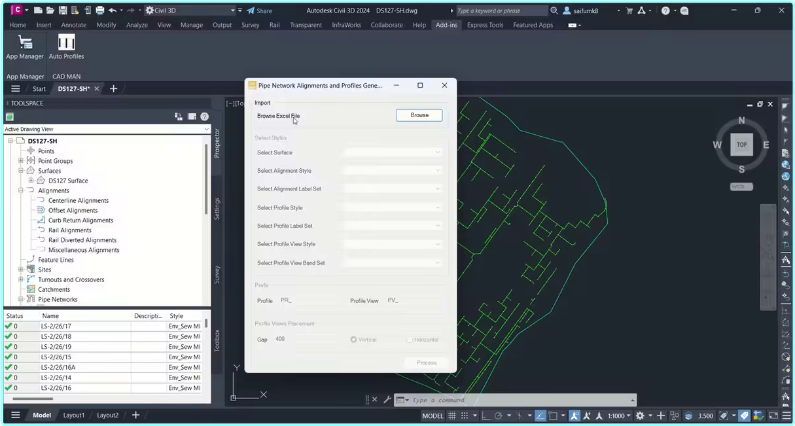Click the Profile prefix PR_ field
Screen dimensions: 795x426
tap(309, 300)
